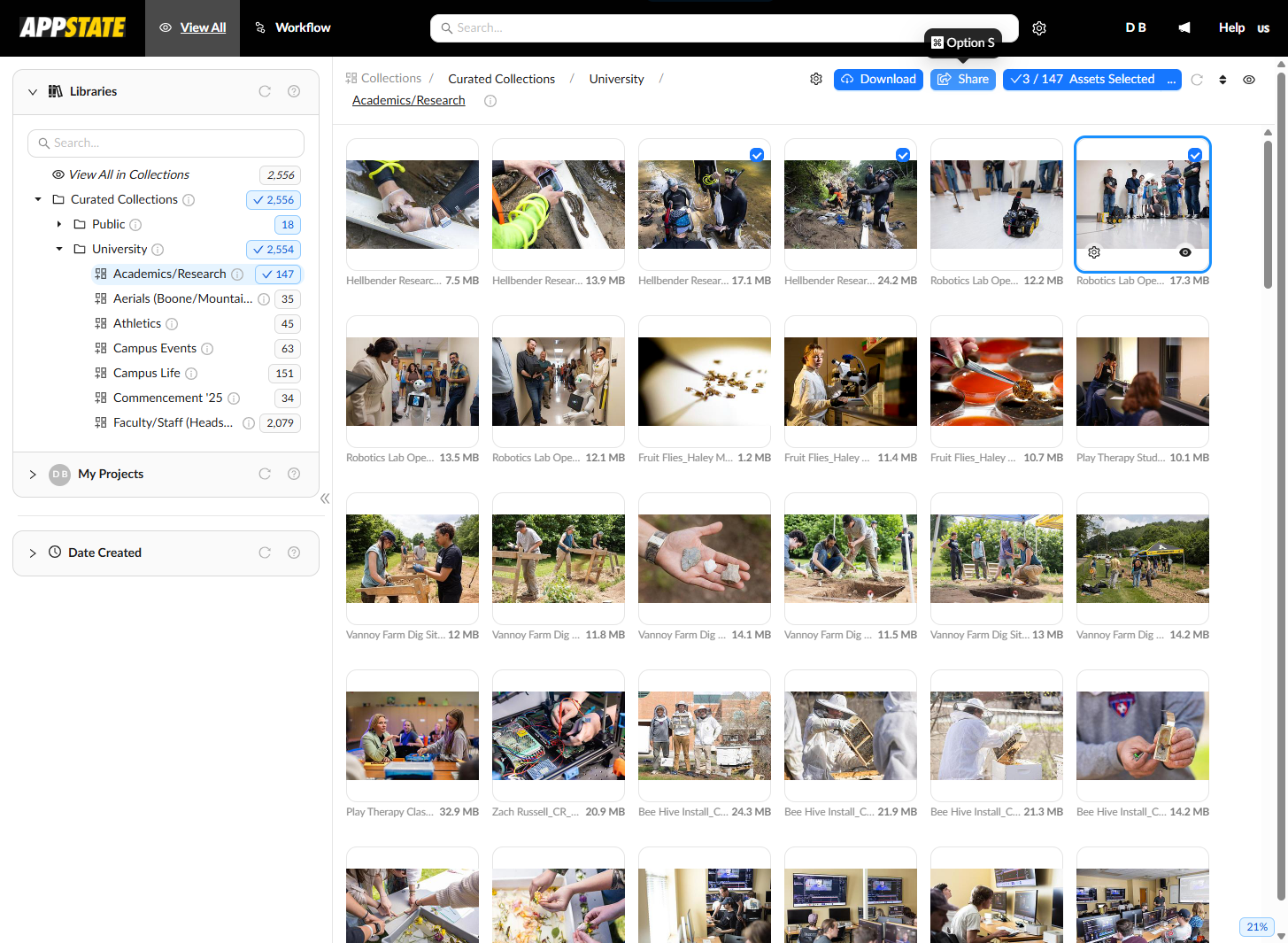Share the selected assets
Viewport: 1288px width, 943px height.
(963, 80)
